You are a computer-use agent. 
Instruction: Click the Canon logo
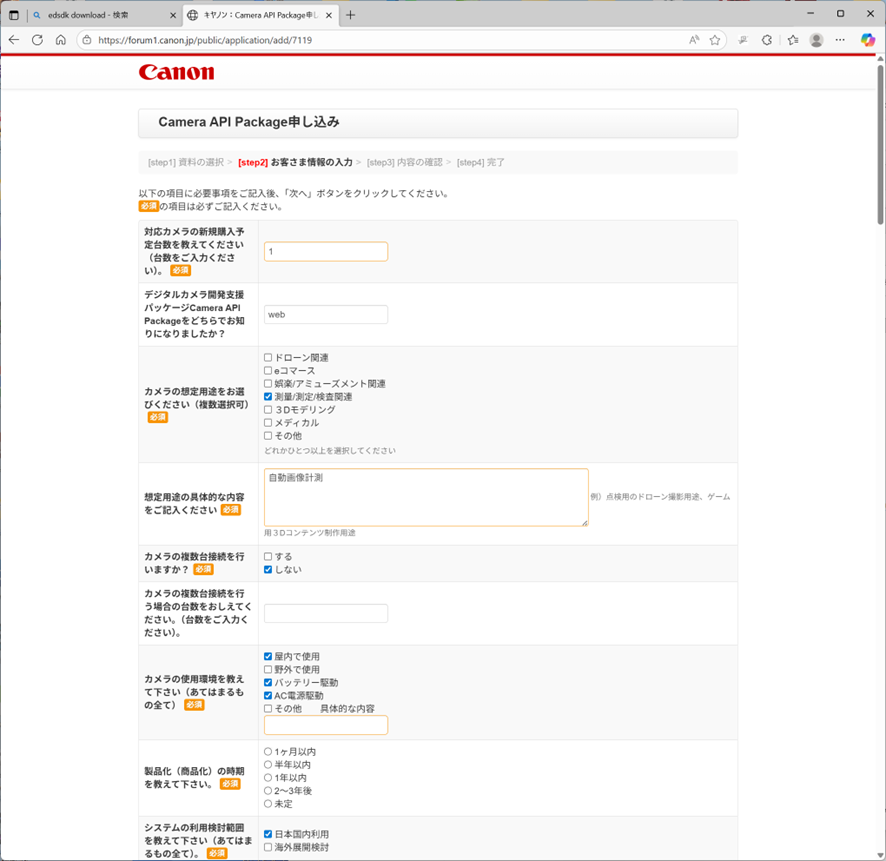[176, 72]
